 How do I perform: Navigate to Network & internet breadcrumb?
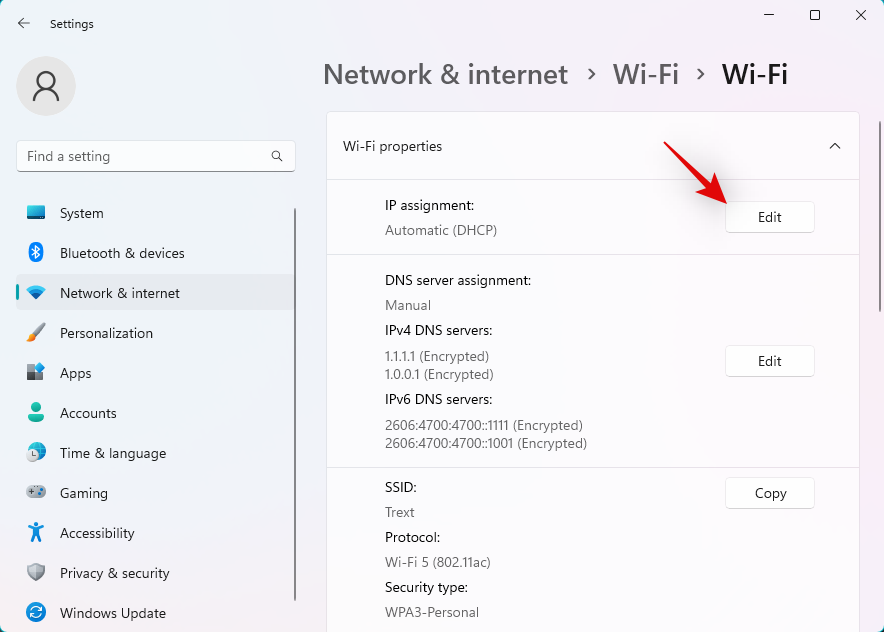coord(445,74)
